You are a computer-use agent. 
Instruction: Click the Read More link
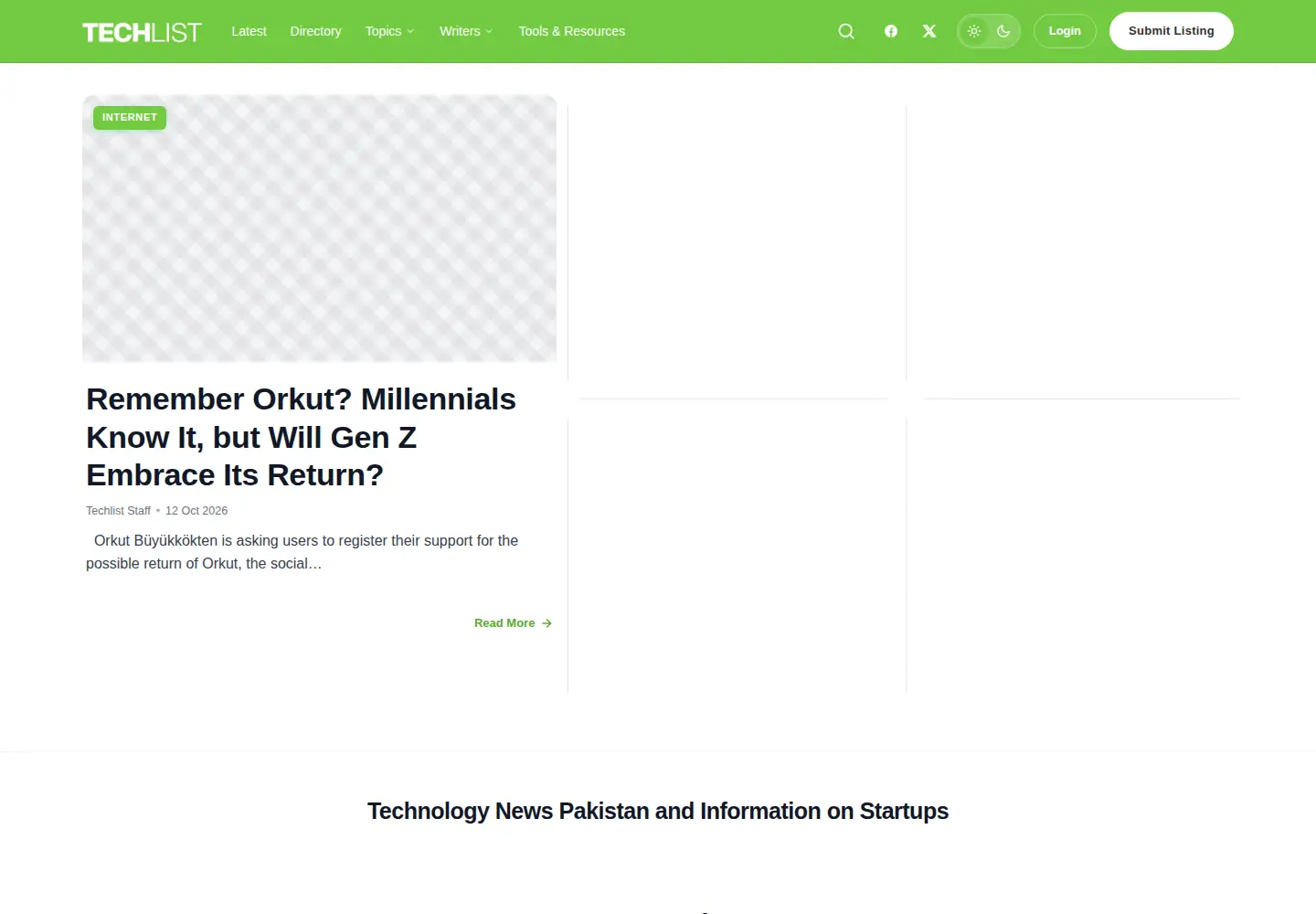click(x=513, y=623)
